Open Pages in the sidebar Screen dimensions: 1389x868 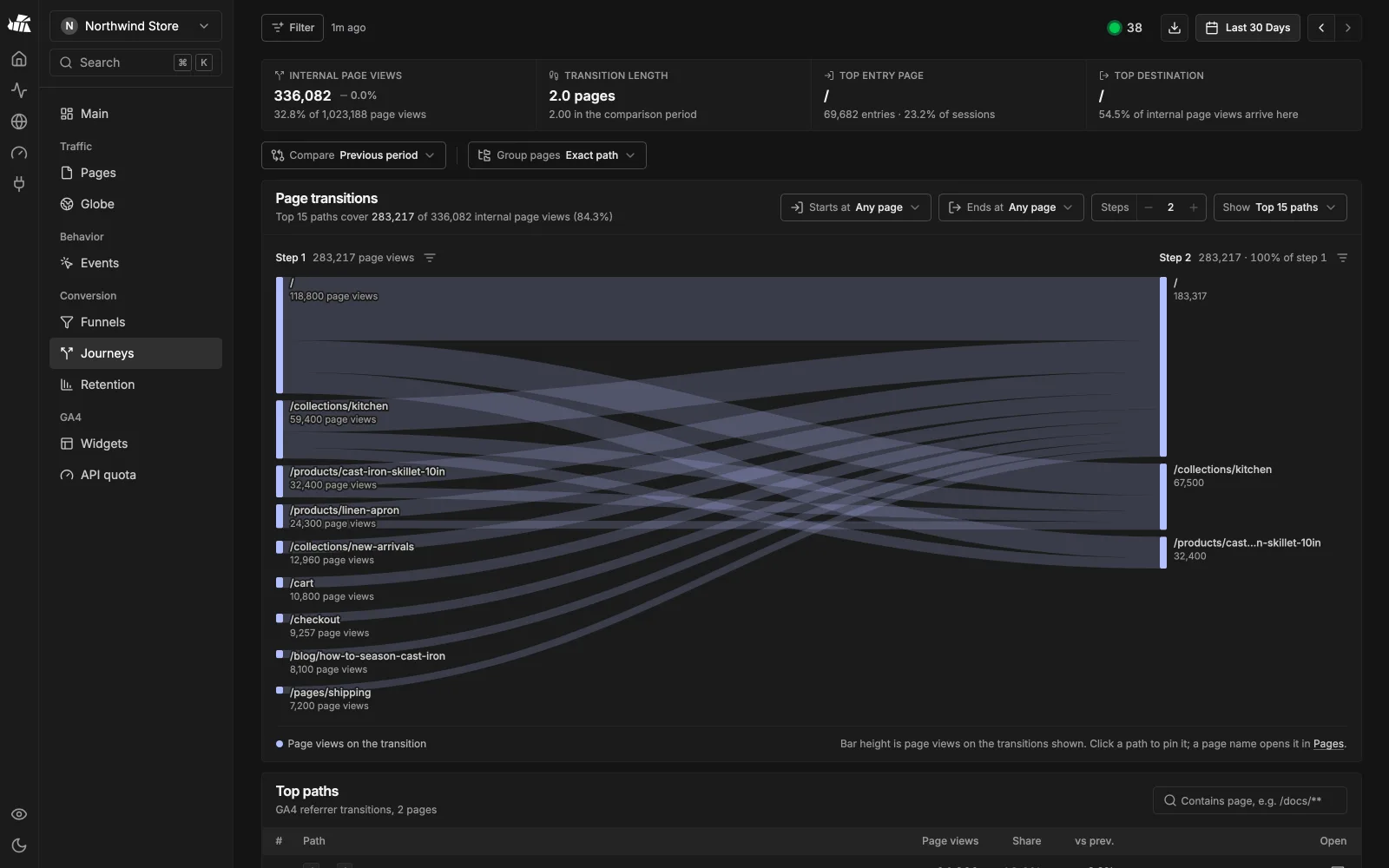pos(135,173)
